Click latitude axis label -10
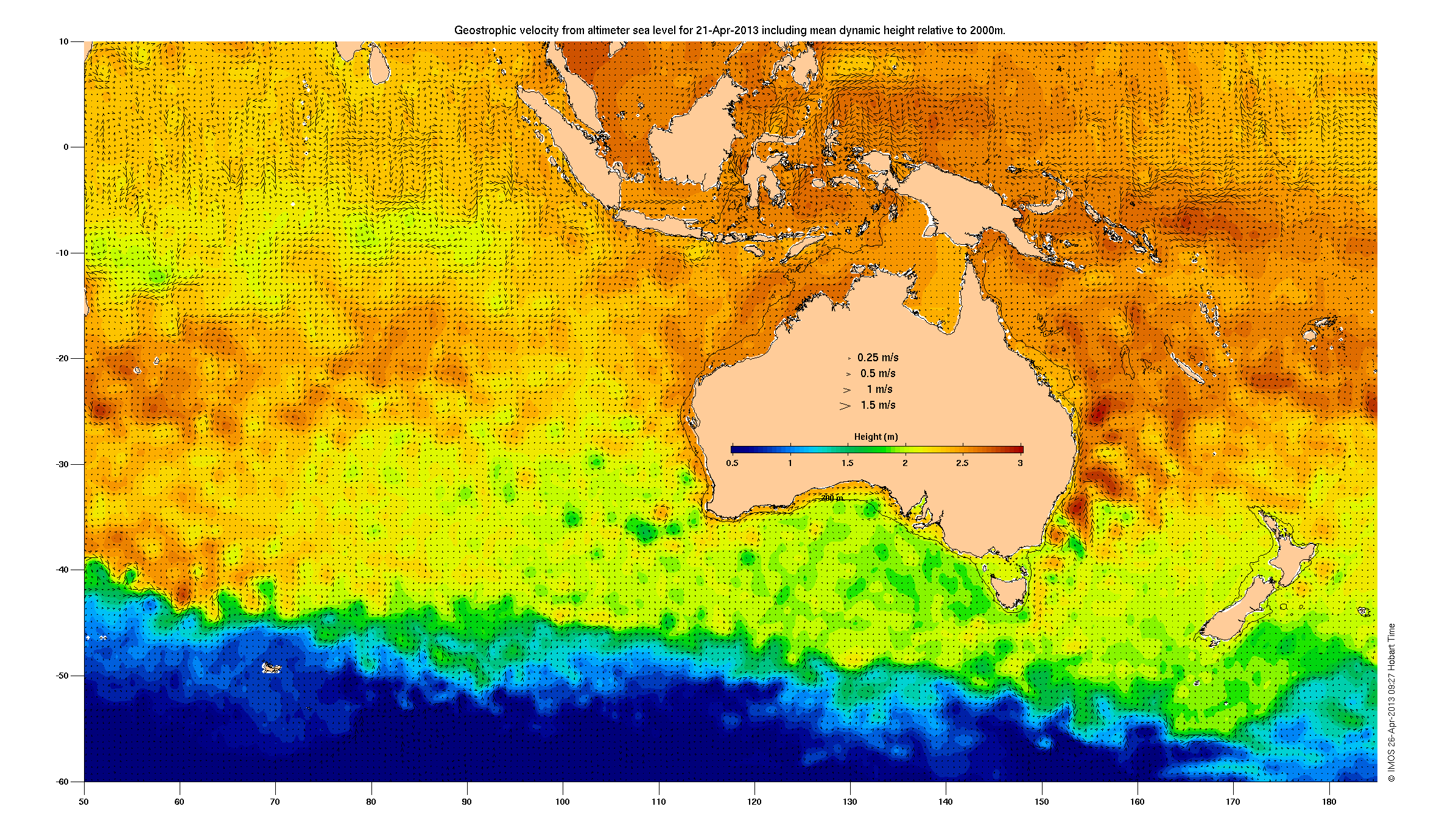1456x823 pixels. click(x=63, y=253)
